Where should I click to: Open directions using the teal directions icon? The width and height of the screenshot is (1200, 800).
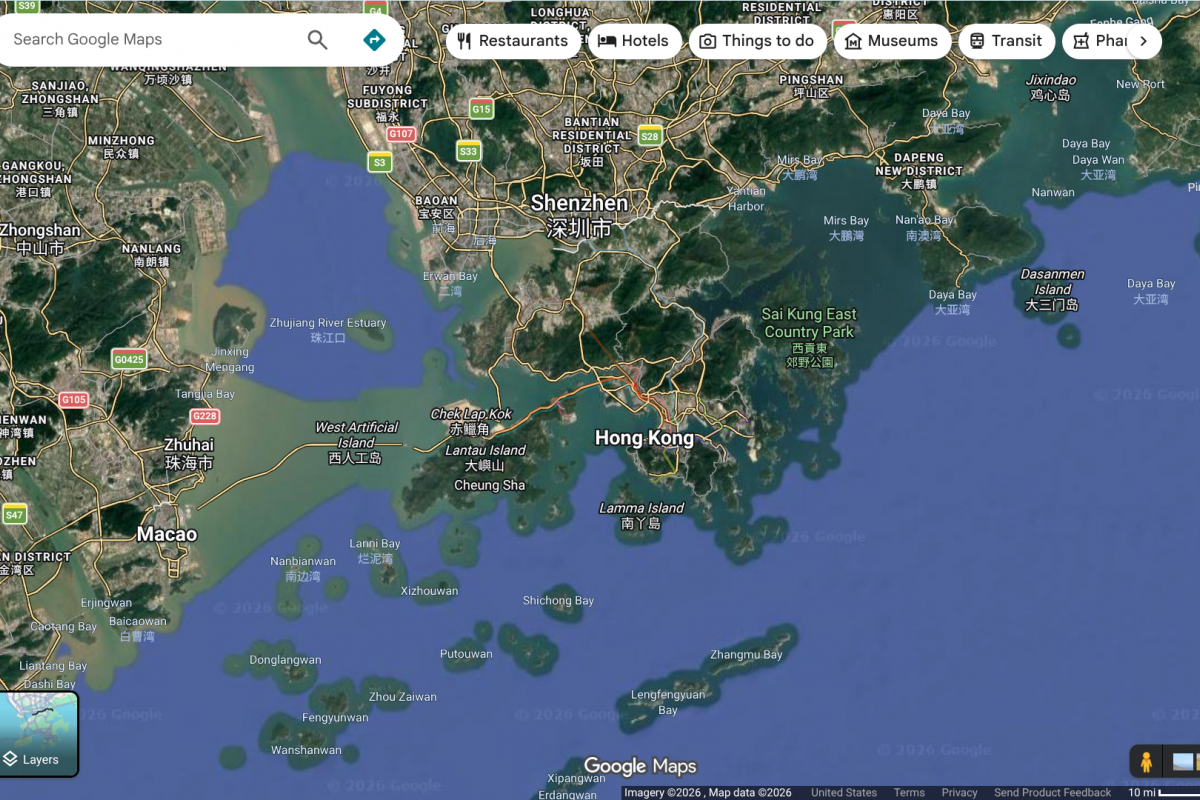pos(374,40)
